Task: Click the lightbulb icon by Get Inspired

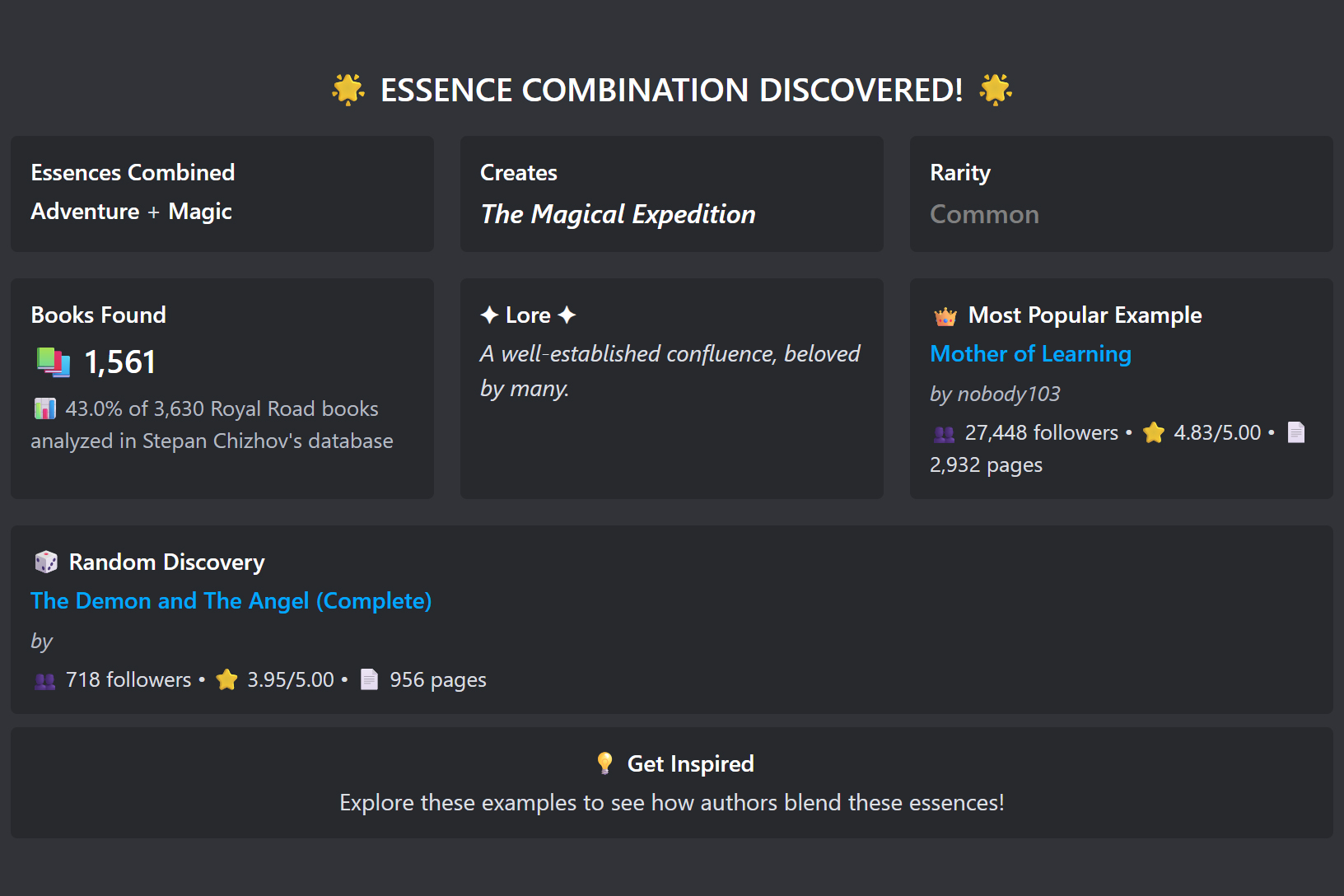Action: click(604, 763)
